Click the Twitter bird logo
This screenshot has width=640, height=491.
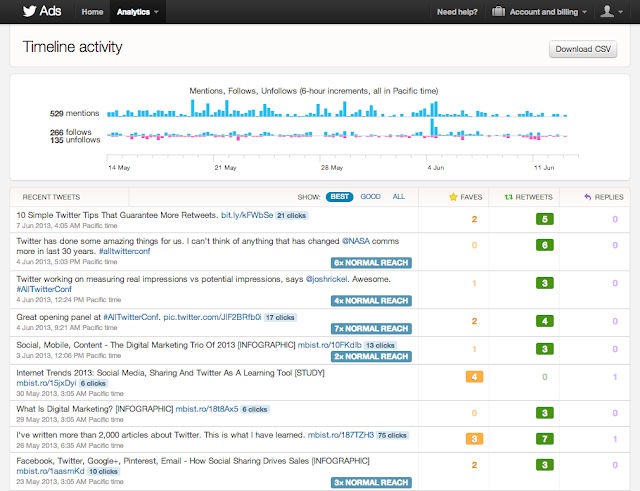coord(29,11)
